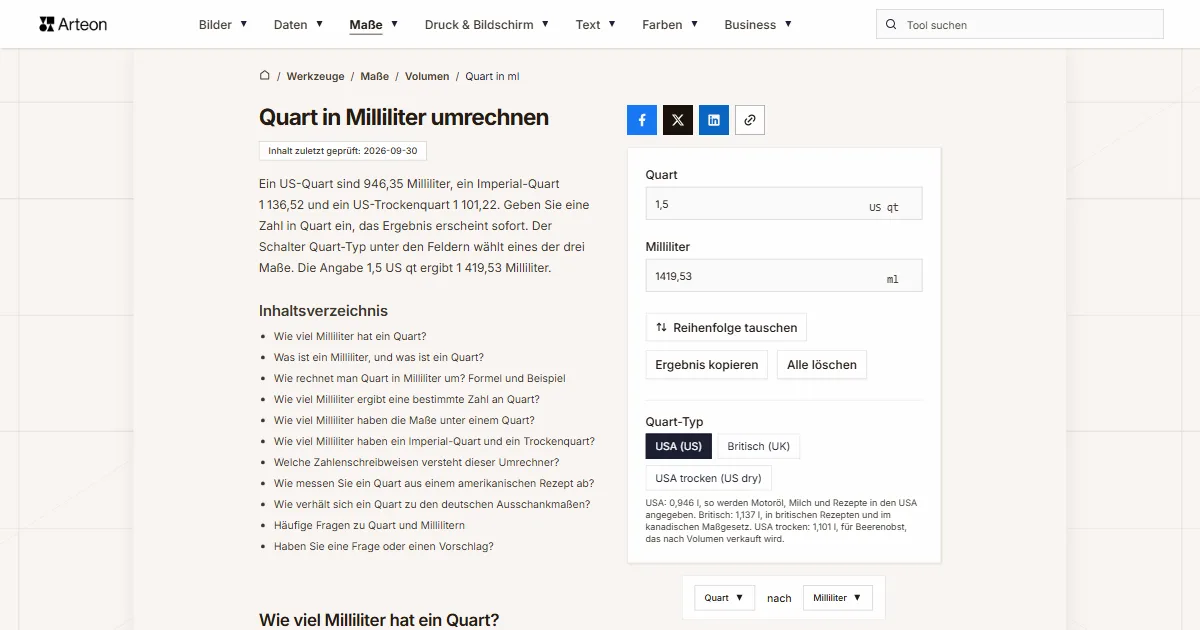Jump to Was ist ein Milliliter section
1200x630 pixels.
click(379, 357)
